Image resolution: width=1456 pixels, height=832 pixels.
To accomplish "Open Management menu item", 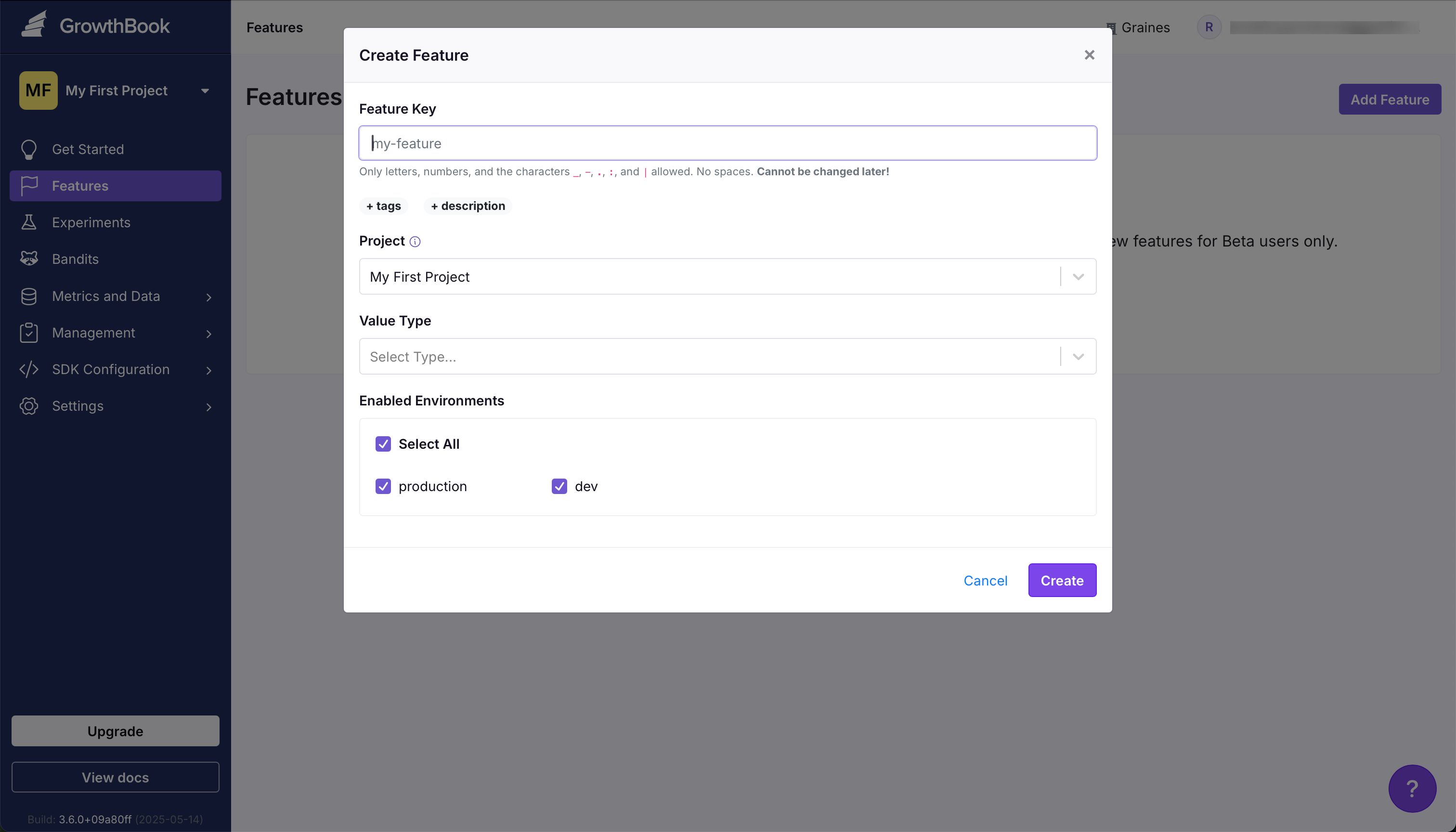I will pos(116,333).
